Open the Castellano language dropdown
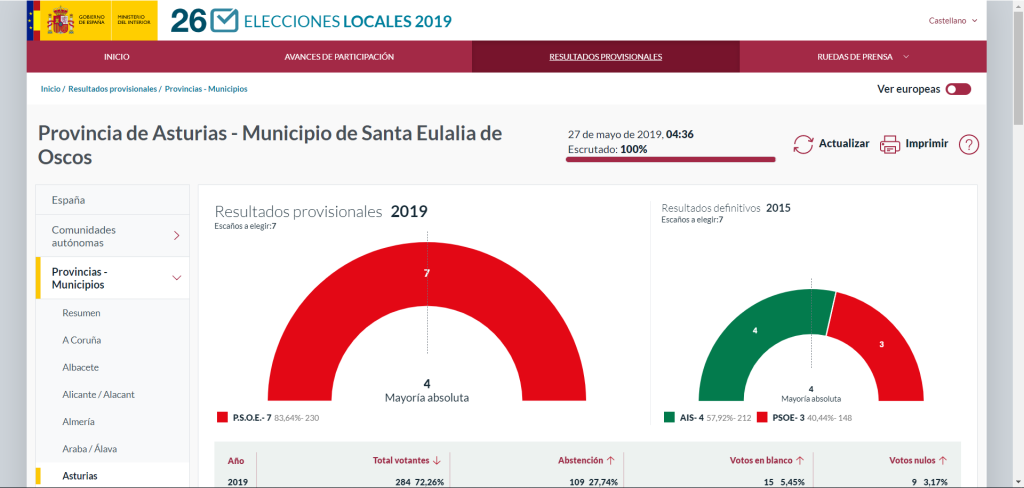The width and height of the screenshot is (1024, 488). click(x=952, y=20)
